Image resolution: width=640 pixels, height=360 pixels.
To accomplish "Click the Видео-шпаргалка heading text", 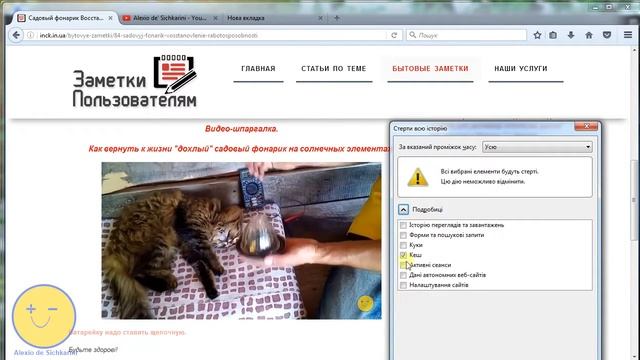I will click(241, 129).
